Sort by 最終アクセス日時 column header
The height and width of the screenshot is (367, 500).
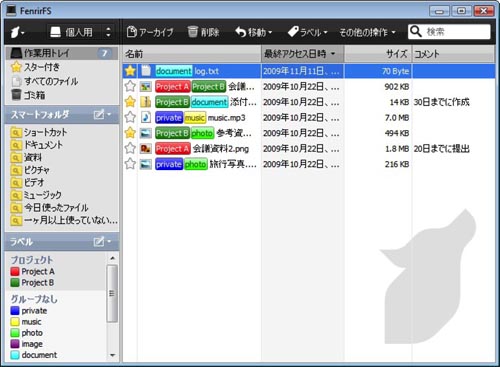point(302,54)
